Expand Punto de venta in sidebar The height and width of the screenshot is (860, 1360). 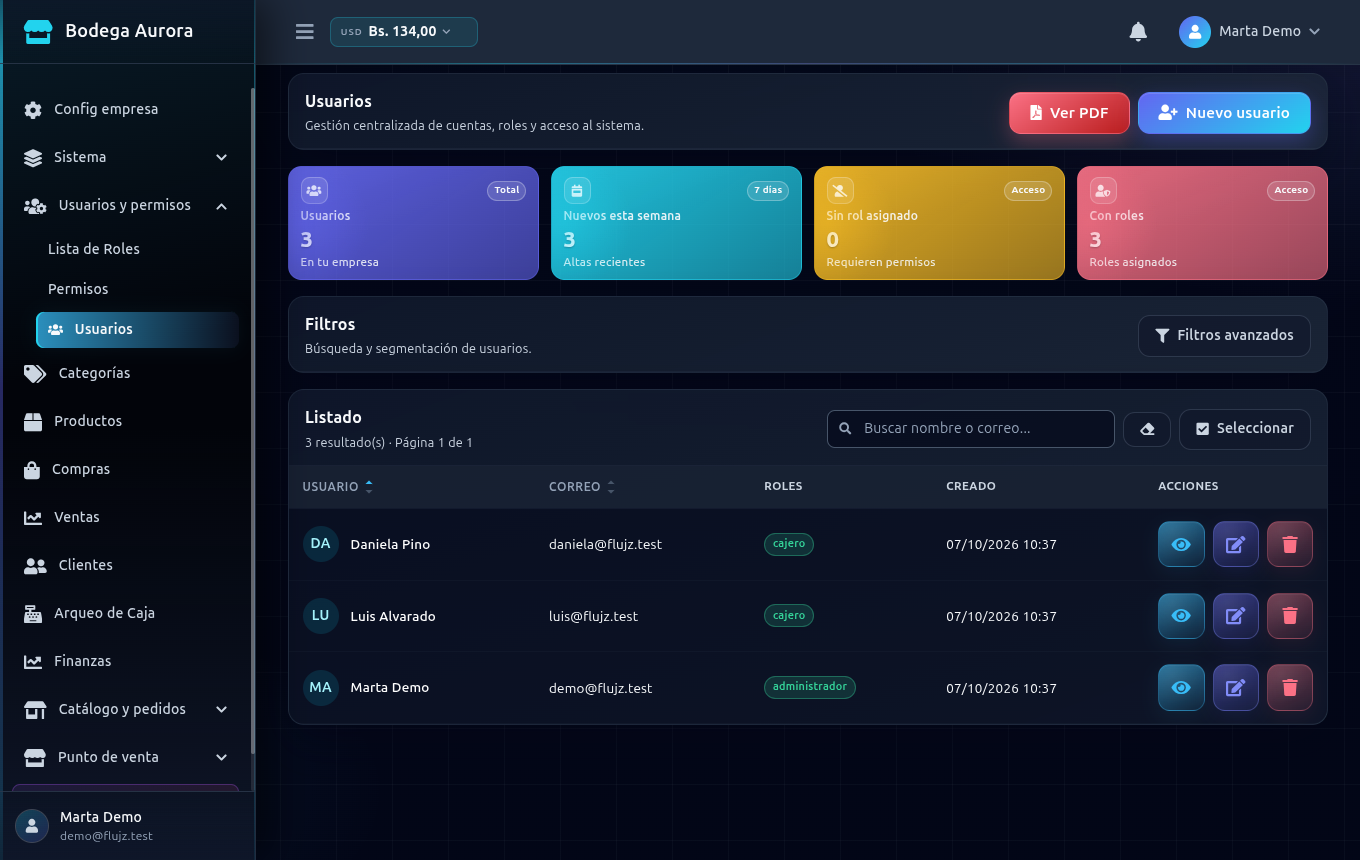tap(126, 757)
